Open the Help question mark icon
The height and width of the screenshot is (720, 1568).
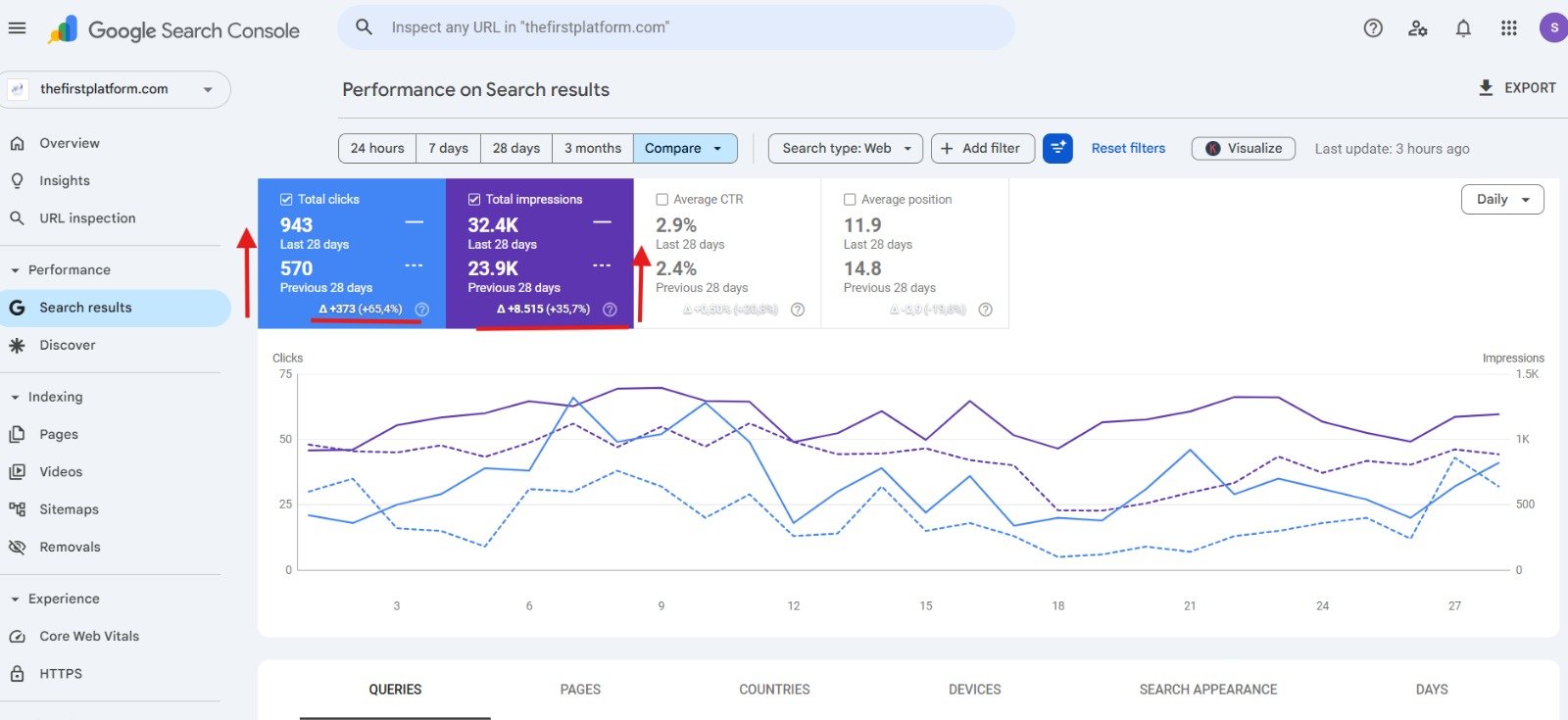(x=1373, y=28)
